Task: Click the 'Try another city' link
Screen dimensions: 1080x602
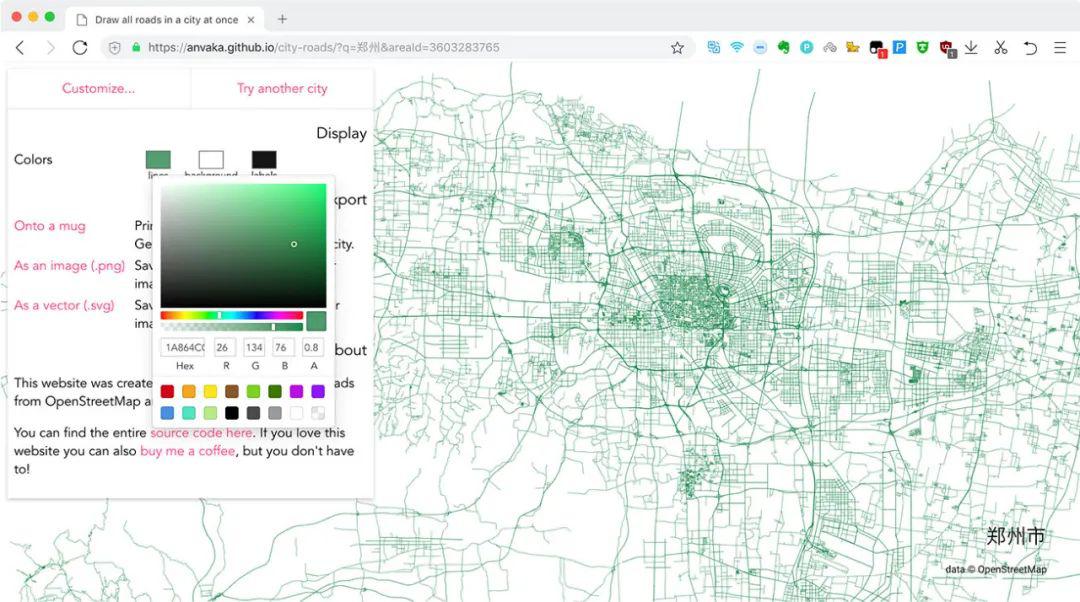Action: click(282, 88)
